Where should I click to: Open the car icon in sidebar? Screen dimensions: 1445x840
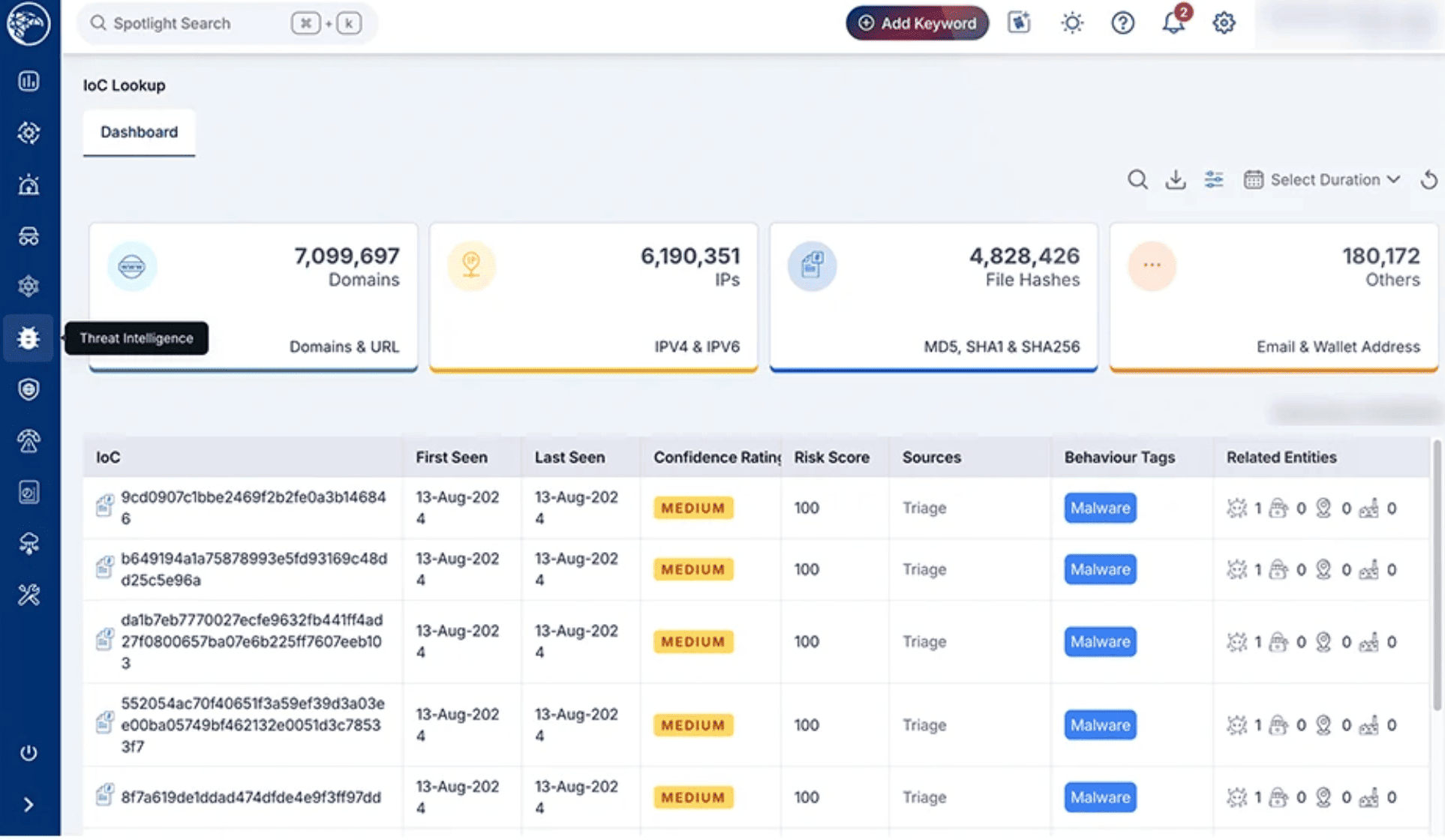point(29,236)
